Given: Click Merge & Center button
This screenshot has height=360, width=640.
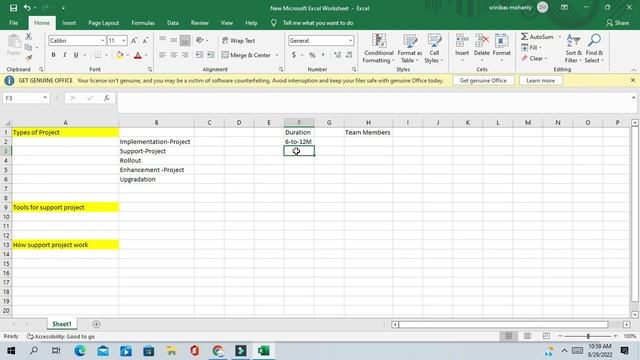Looking at the screenshot, I should pos(246,55).
